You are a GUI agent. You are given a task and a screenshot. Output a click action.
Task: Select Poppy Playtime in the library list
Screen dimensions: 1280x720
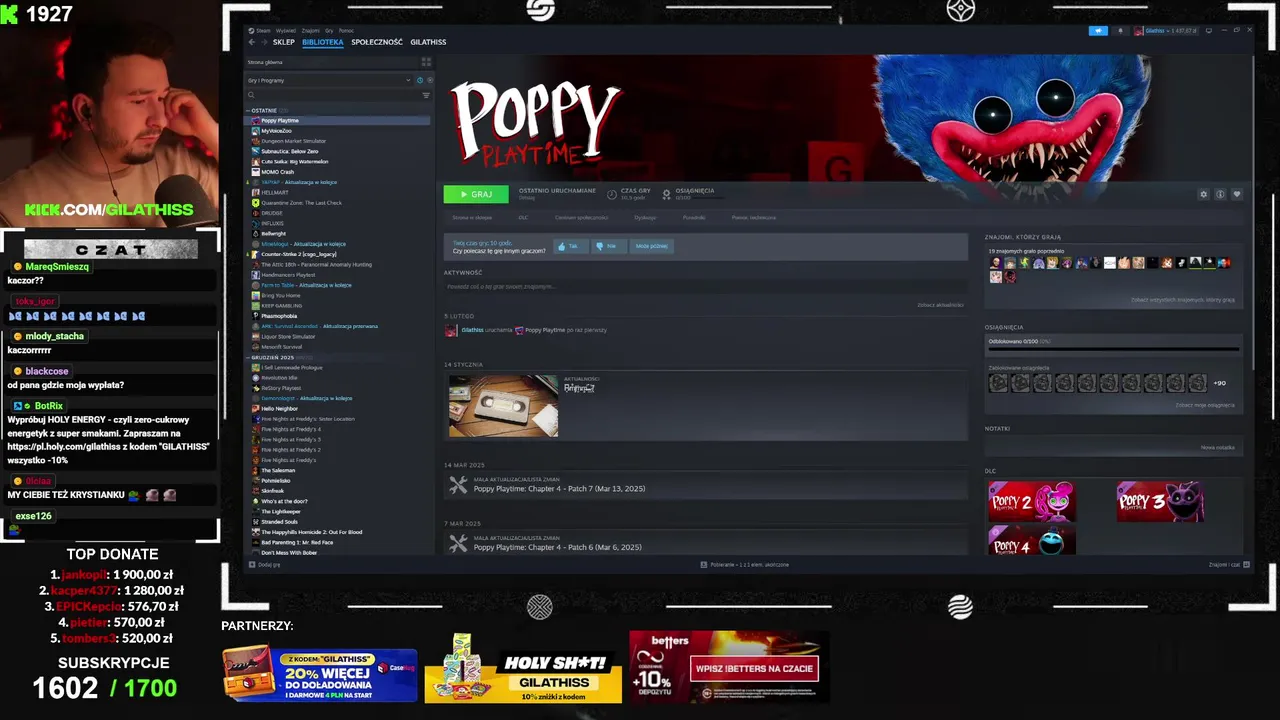coord(338,120)
